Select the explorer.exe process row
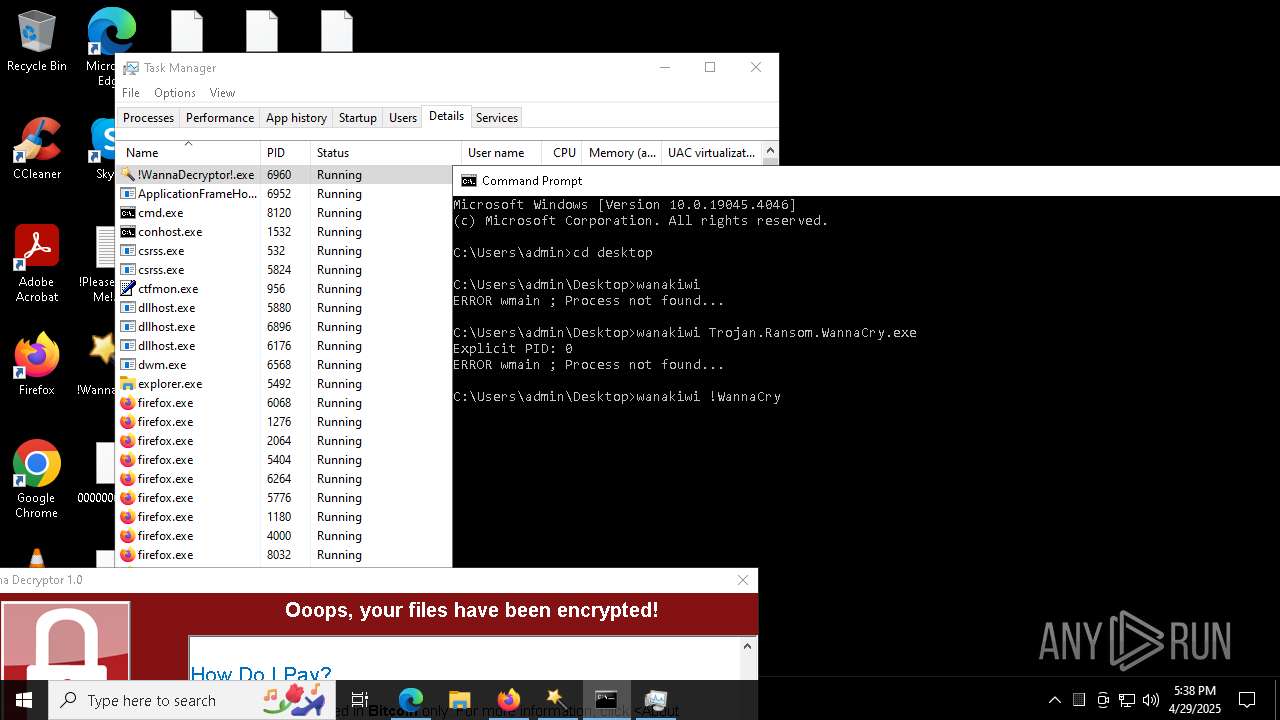The height and width of the screenshot is (720, 1280). (284, 384)
